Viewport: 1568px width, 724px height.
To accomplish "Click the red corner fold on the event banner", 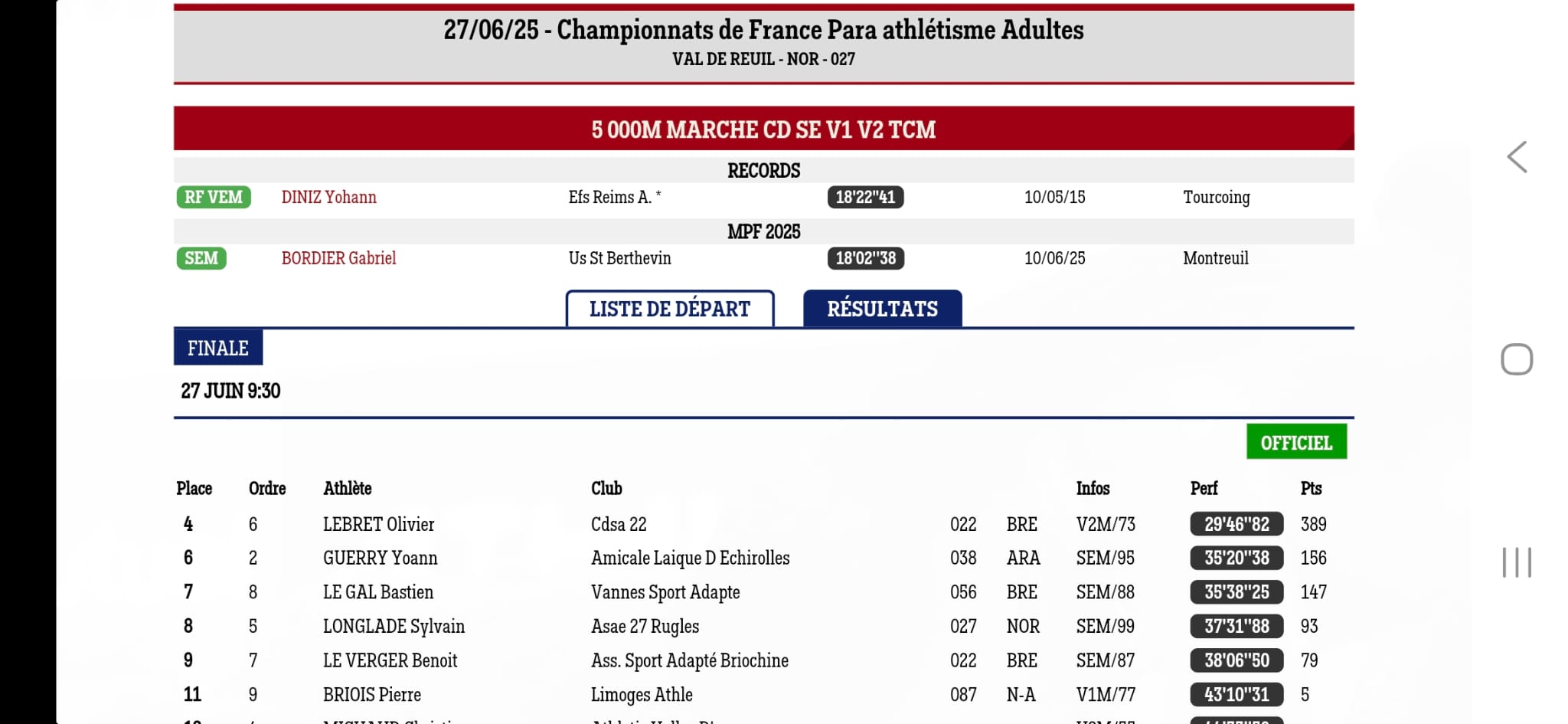I will [x=1345, y=142].
